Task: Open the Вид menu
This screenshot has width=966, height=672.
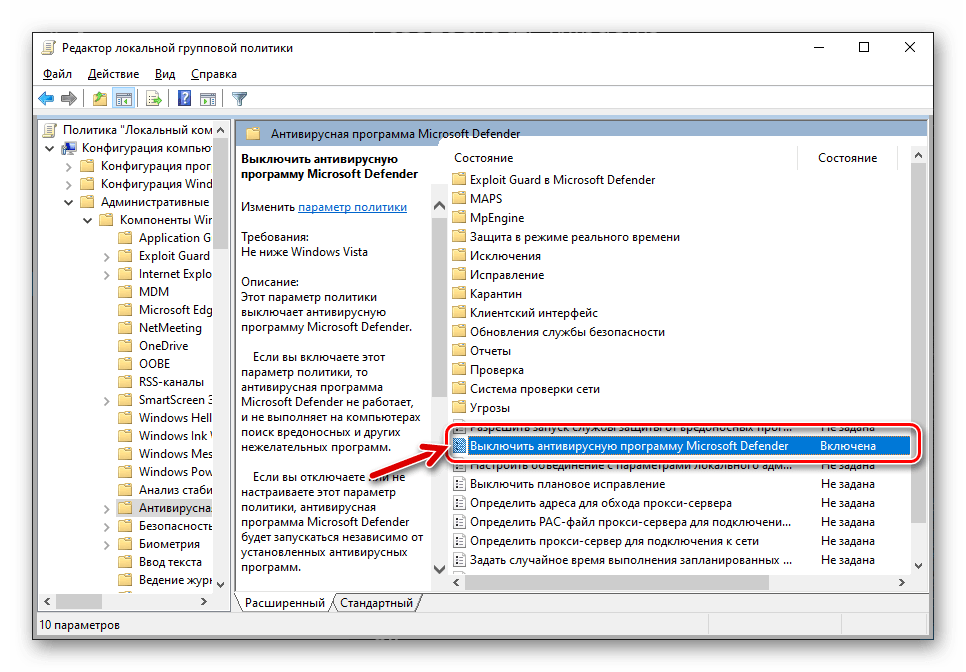Action: pos(164,74)
